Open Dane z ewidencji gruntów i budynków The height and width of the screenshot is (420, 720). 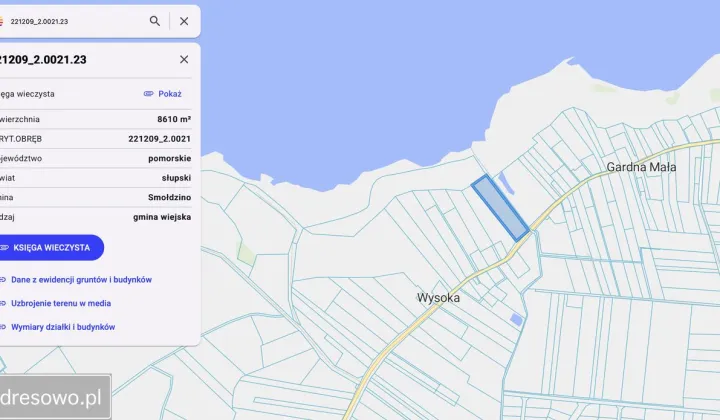click(x=81, y=280)
